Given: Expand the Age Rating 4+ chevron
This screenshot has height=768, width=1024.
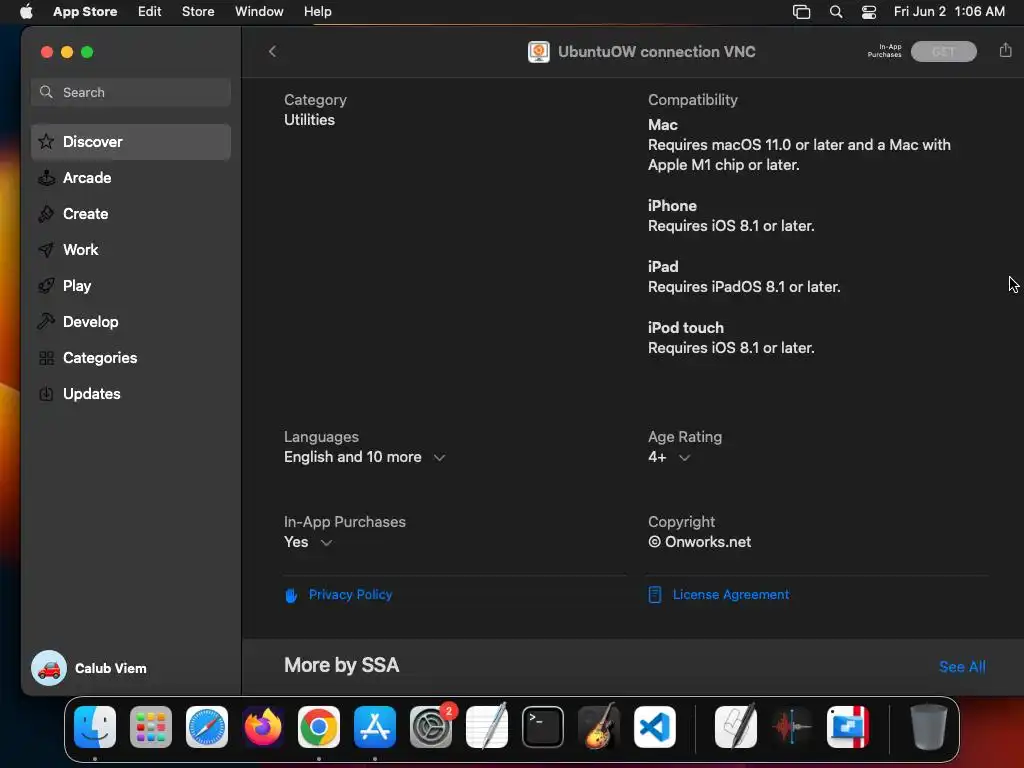Looking at the screenshot, I should click(684, 458).
